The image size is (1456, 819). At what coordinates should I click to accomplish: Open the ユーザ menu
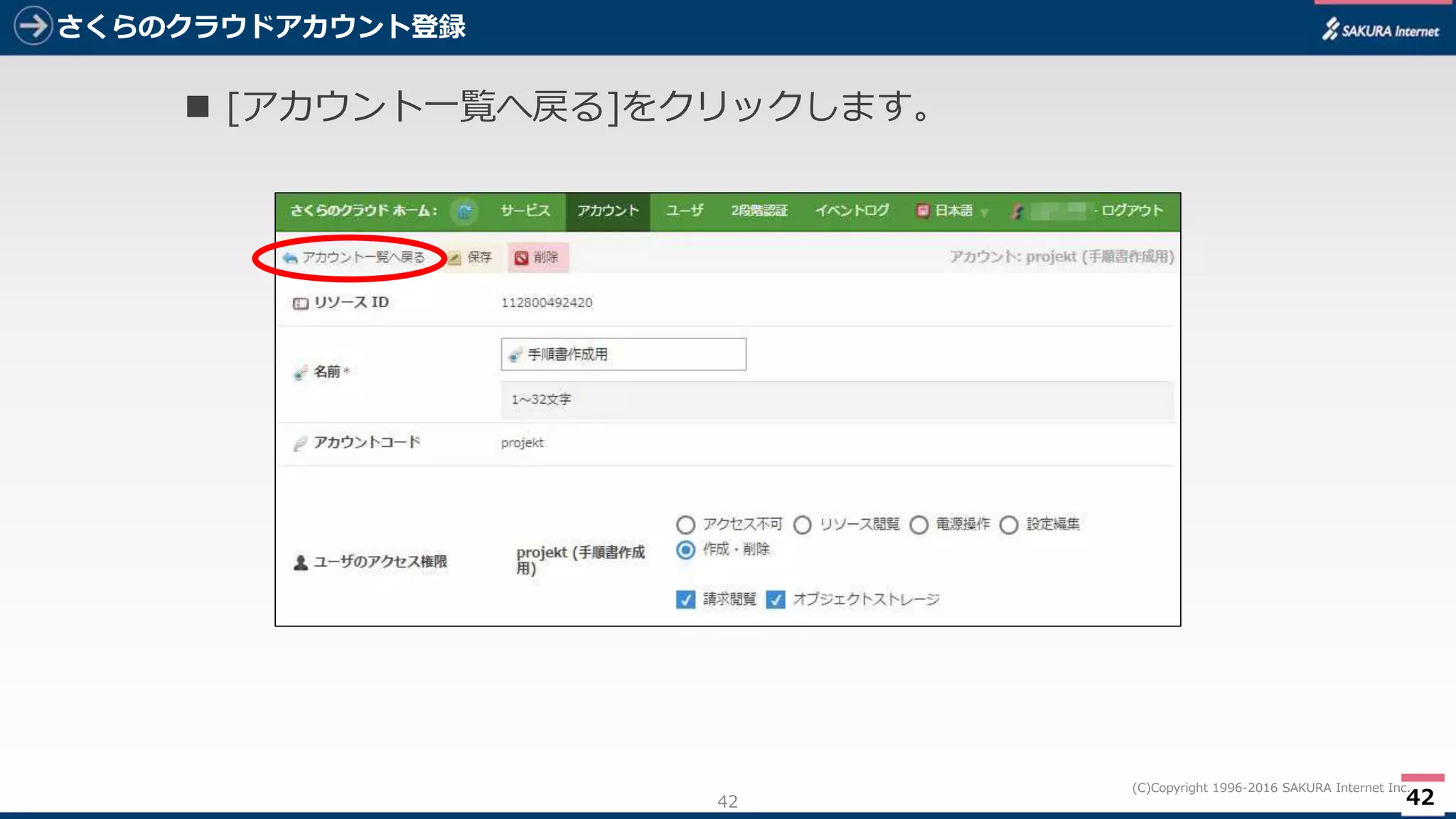pyautogui.click(x=685, y=211)
